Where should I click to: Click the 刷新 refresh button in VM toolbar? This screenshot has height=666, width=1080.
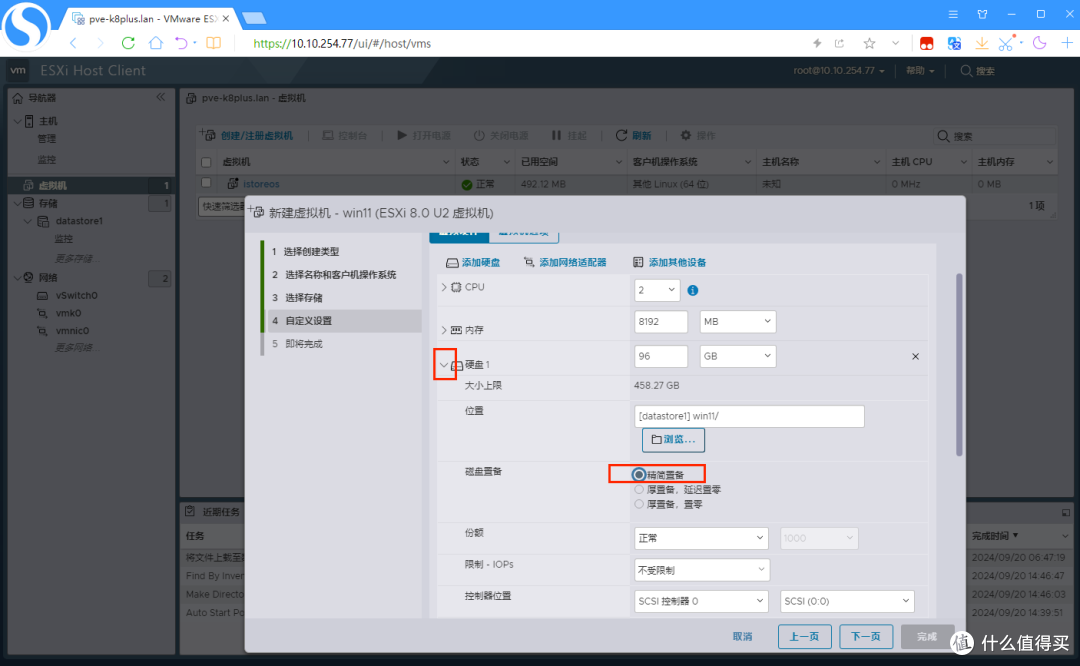click(x=633, y=135)
